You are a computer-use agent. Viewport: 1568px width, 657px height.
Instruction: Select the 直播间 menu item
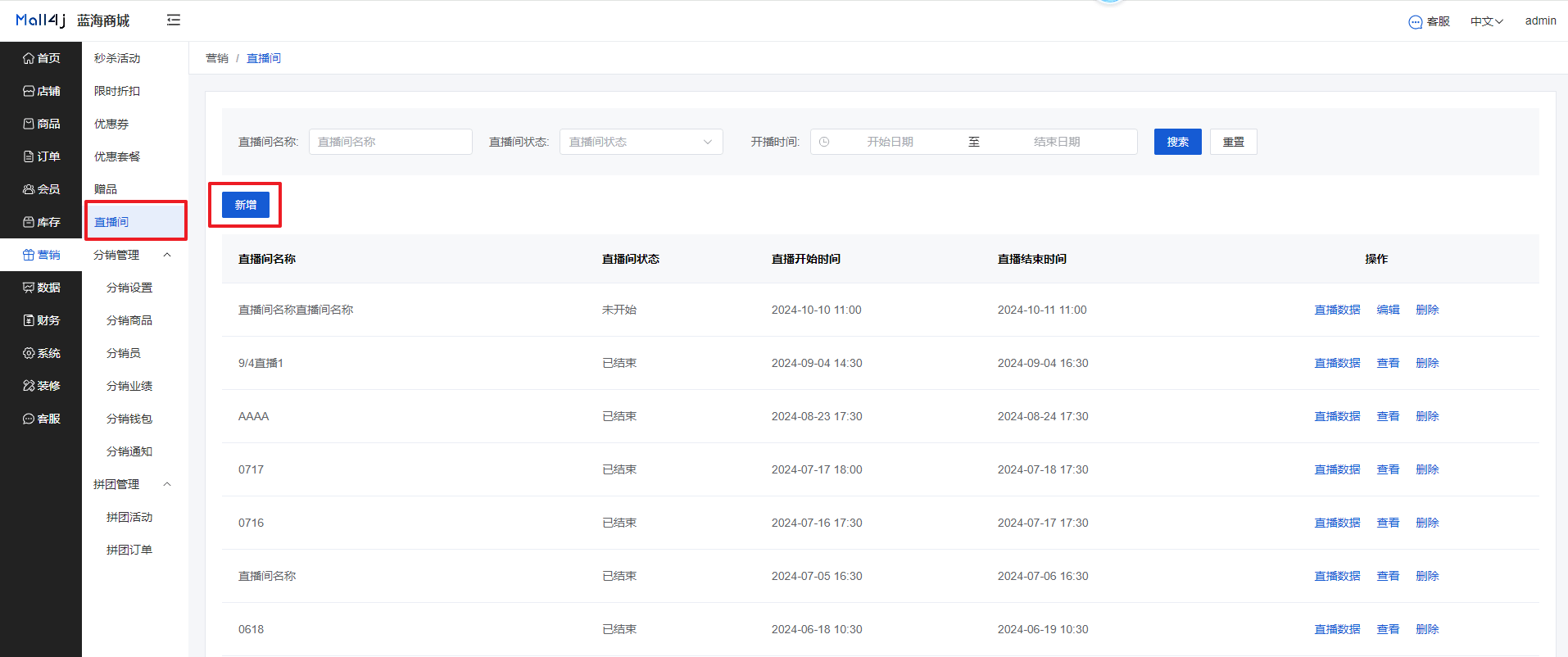(x=135, y=222)
